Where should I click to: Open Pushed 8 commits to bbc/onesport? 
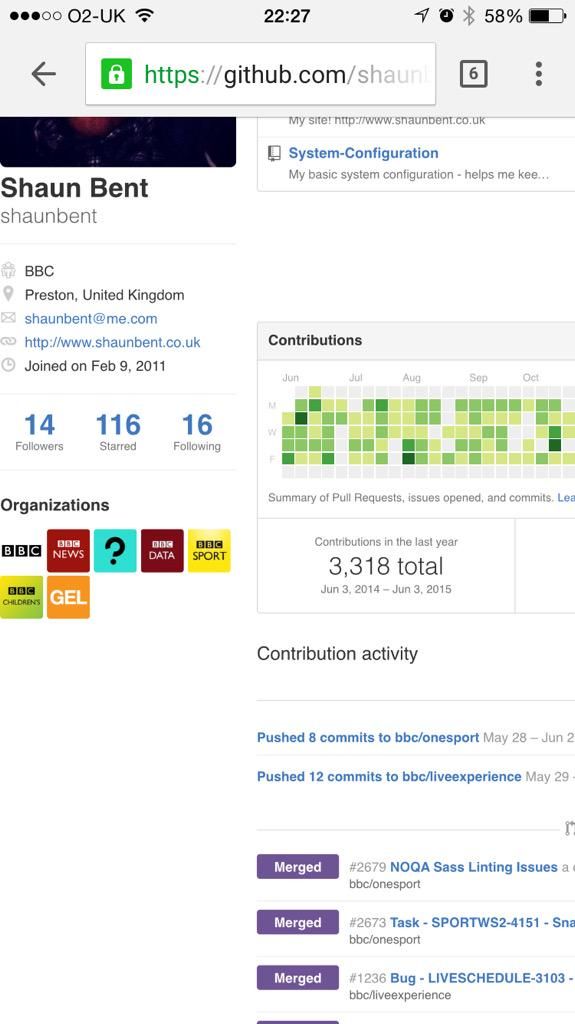pyautogui.click(x=368, y=737)
